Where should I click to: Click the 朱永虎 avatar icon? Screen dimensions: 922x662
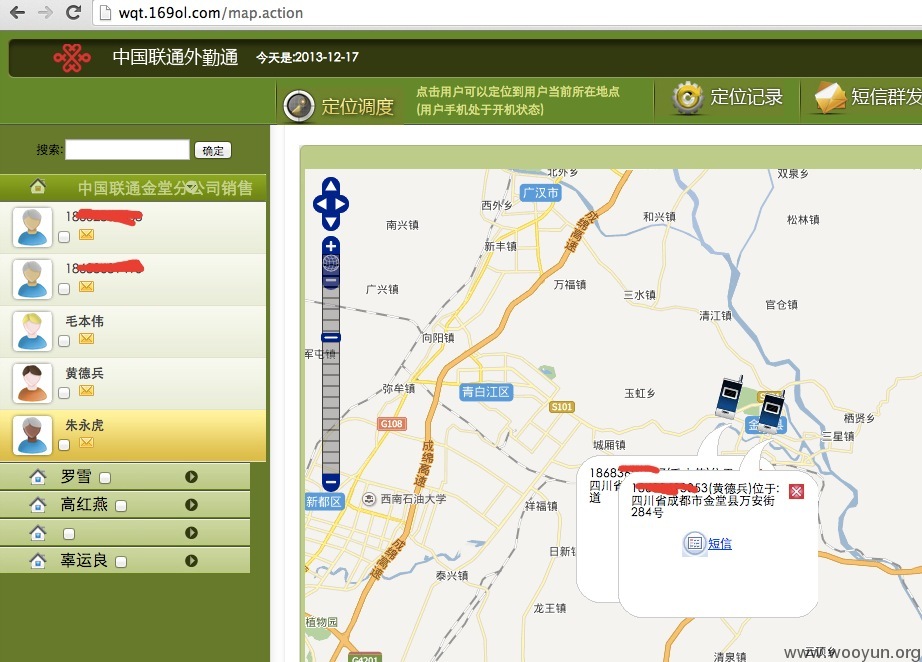pyautogui.click(x=32, y=436)
